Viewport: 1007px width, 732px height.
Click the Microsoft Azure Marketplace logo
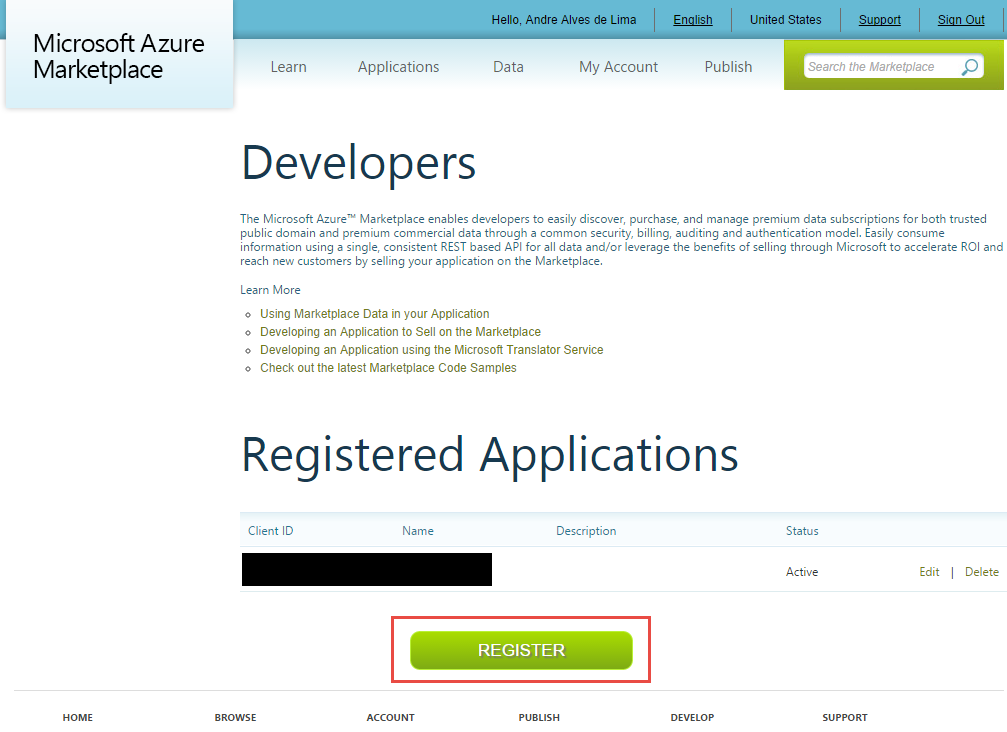119,57
